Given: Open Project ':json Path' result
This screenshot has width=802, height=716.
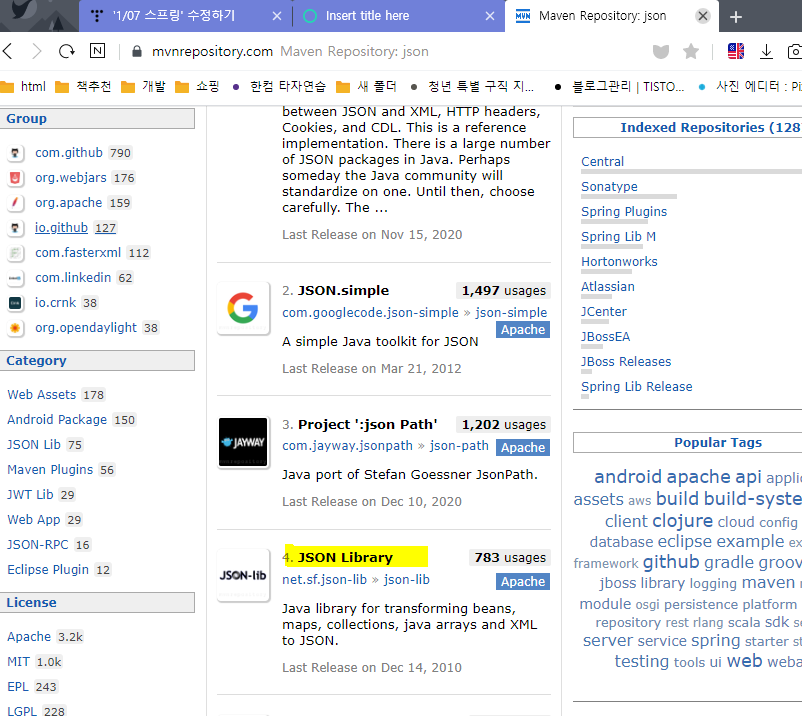Looking at the screenshot, I should (367, 424).
